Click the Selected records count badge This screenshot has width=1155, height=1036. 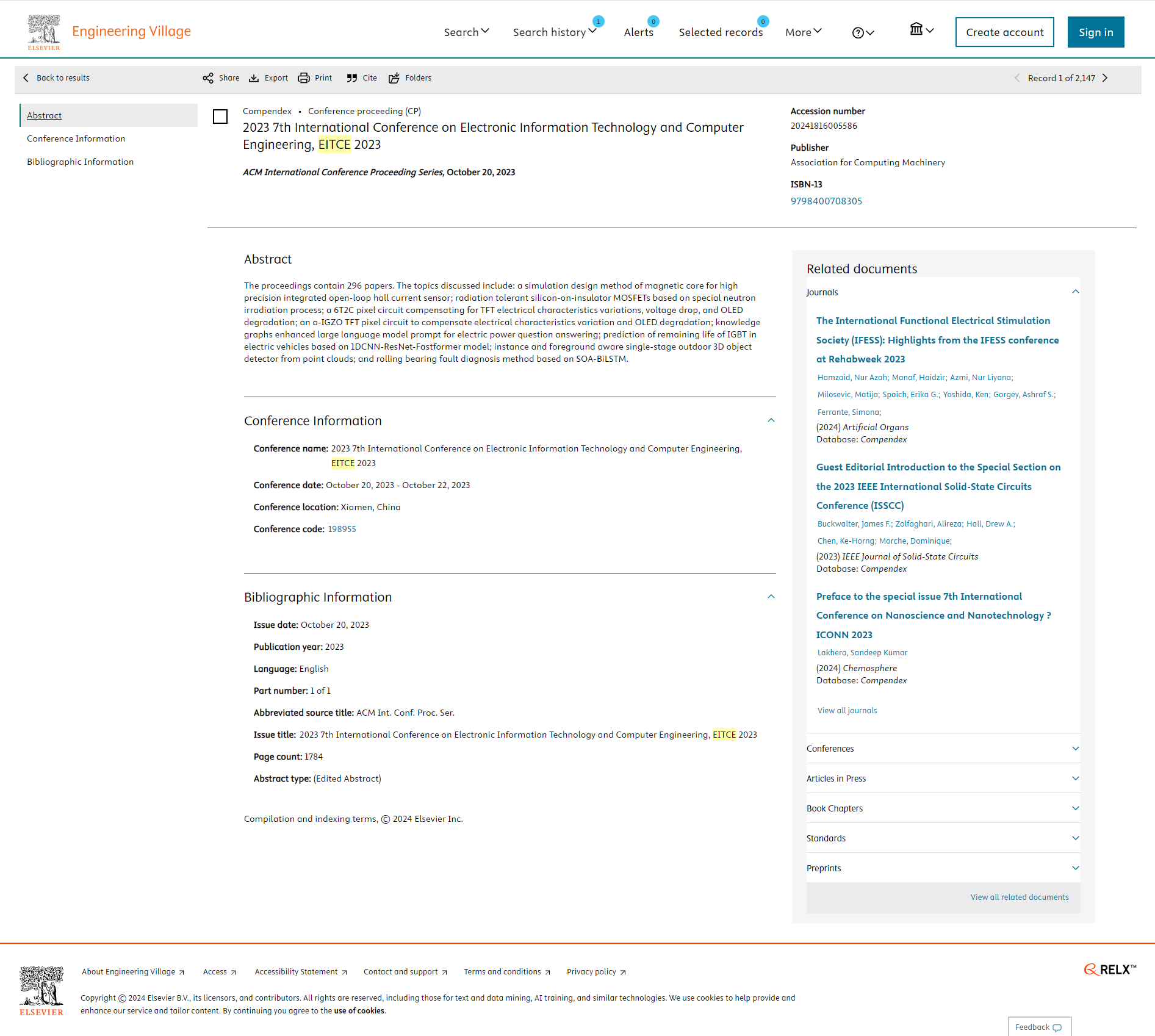pyautogui.click(x=763, y=21)
